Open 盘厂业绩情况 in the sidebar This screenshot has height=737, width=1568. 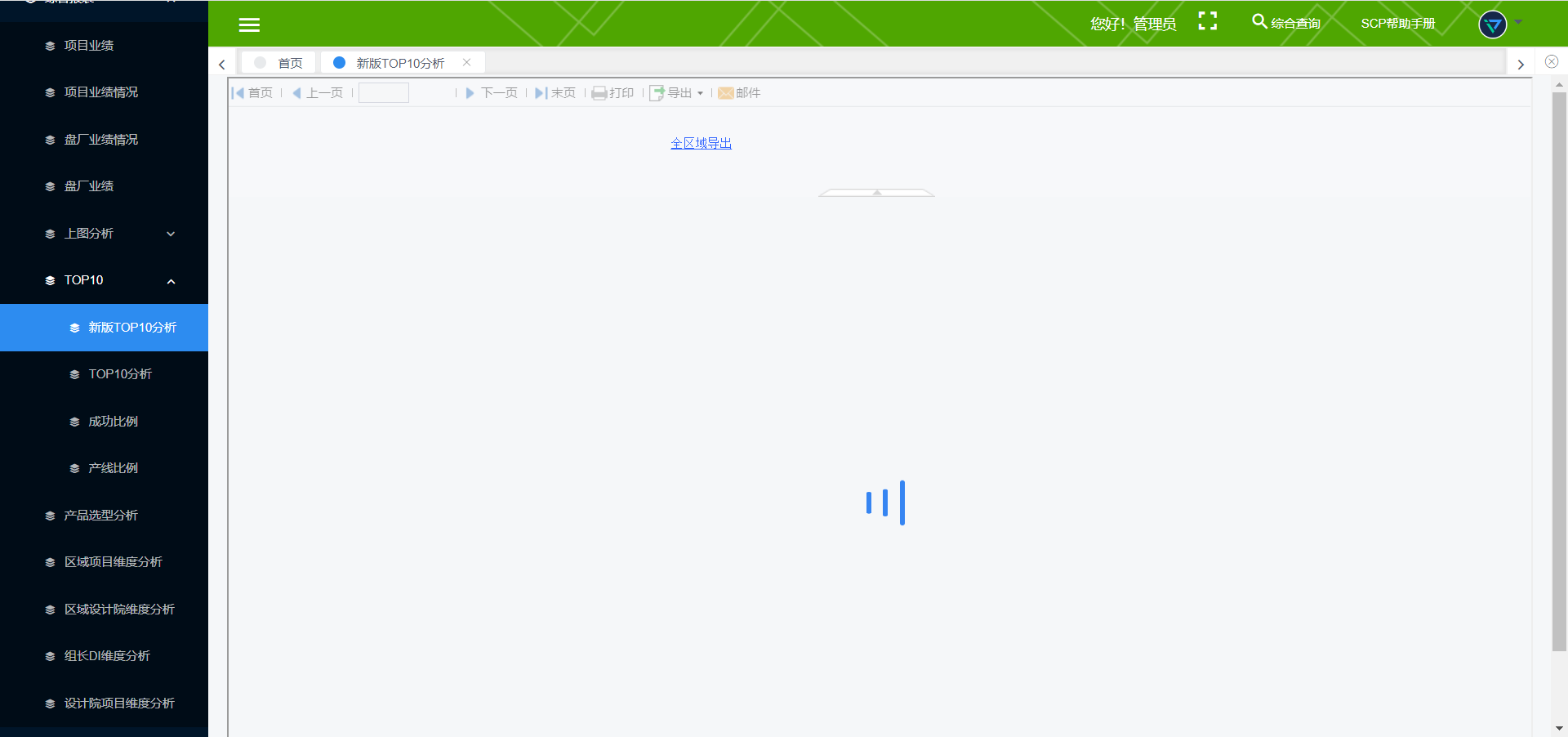[101, 140]
